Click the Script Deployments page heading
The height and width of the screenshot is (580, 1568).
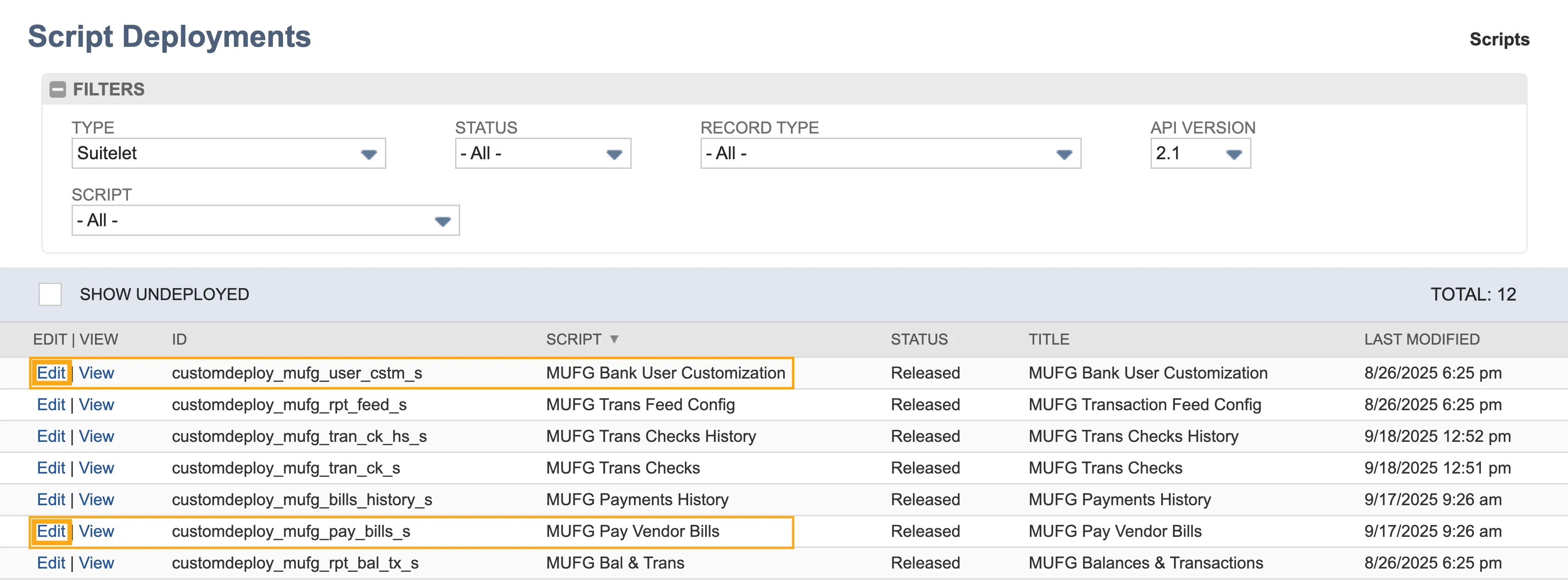coord(169,37)
